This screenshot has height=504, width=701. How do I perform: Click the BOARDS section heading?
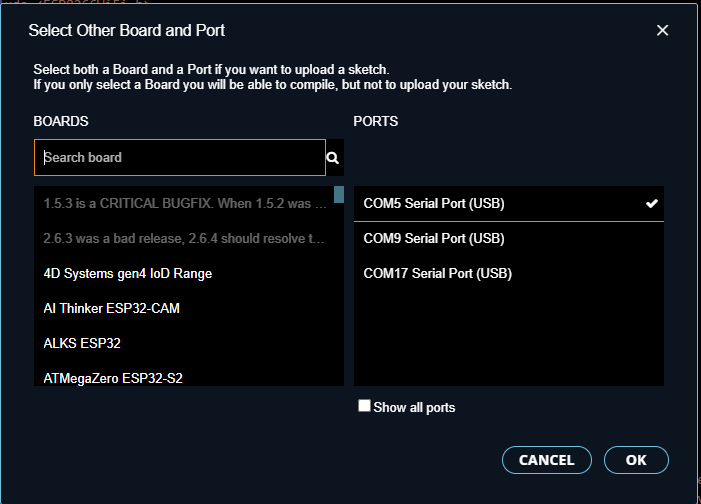coord(61,121)
